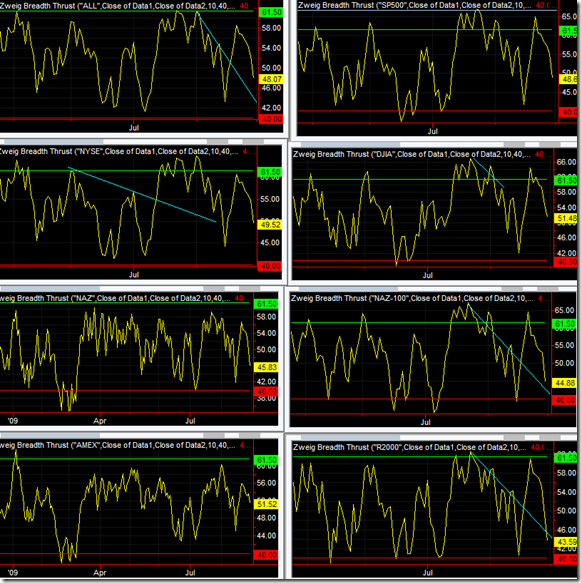This screenshot has height=583, width=581.
Task: Click the horizontal scrollbar thumb above the NYSE chart
Action: point(53,142)
